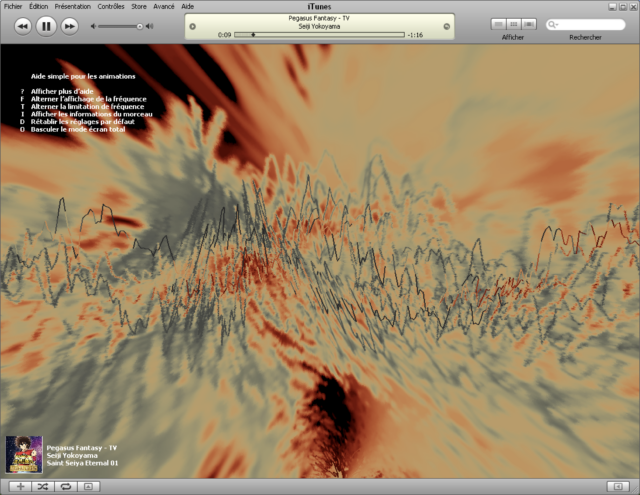Switch to Cover Flow view in Afficher

coord(528,22)
